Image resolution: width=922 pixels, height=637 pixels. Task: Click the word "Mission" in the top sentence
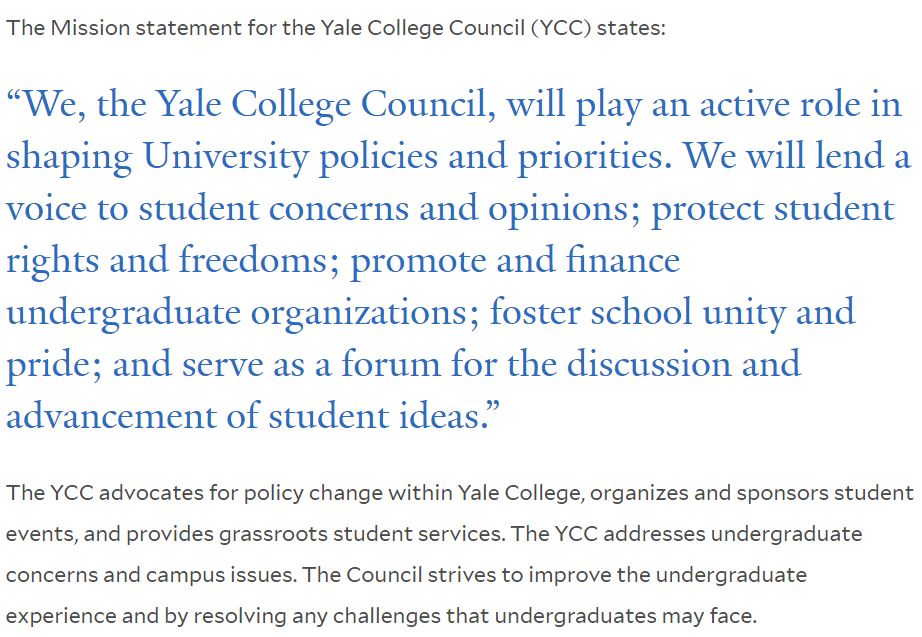click(90, 28)
